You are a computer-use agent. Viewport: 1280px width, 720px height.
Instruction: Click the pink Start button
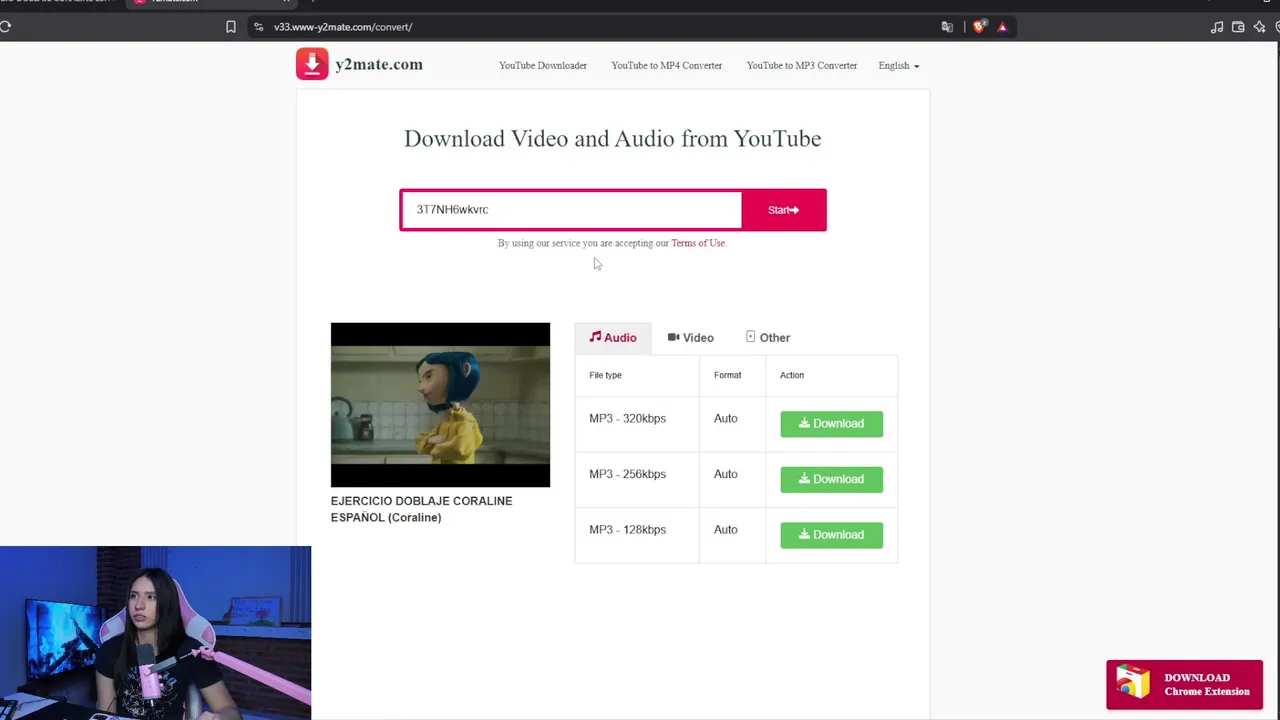coord(784,210)
